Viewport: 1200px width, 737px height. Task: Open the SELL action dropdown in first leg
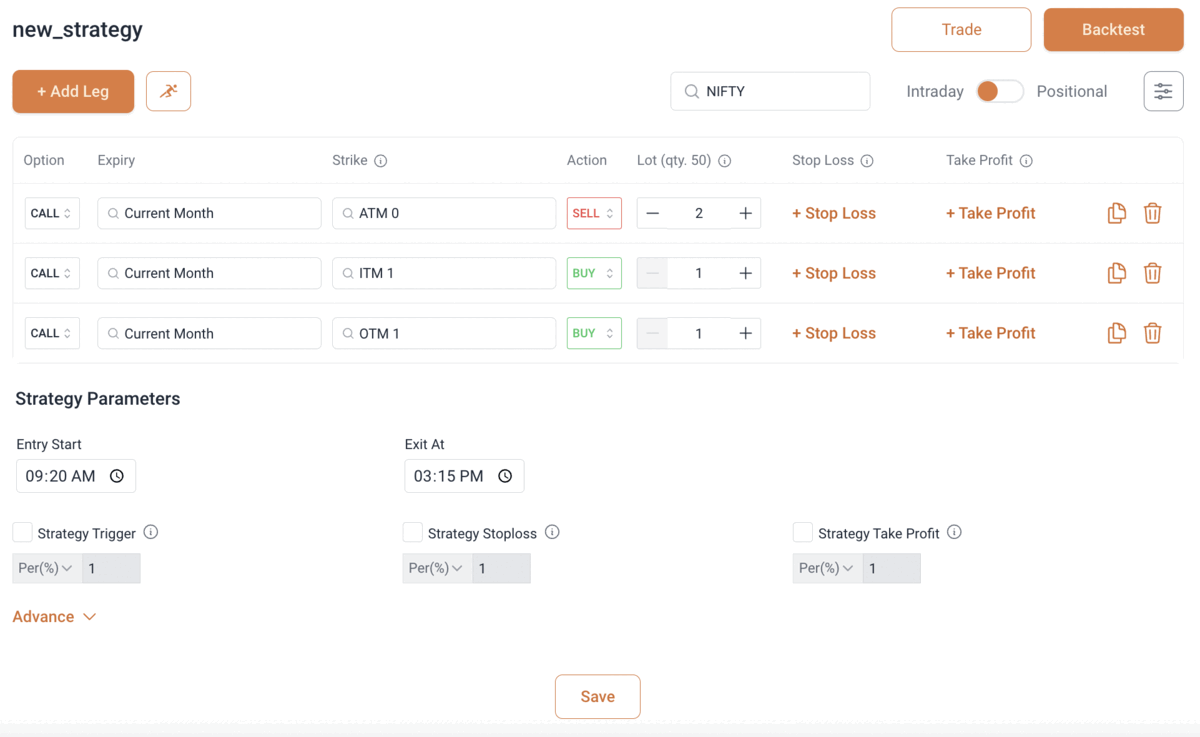tap(594, 213)
